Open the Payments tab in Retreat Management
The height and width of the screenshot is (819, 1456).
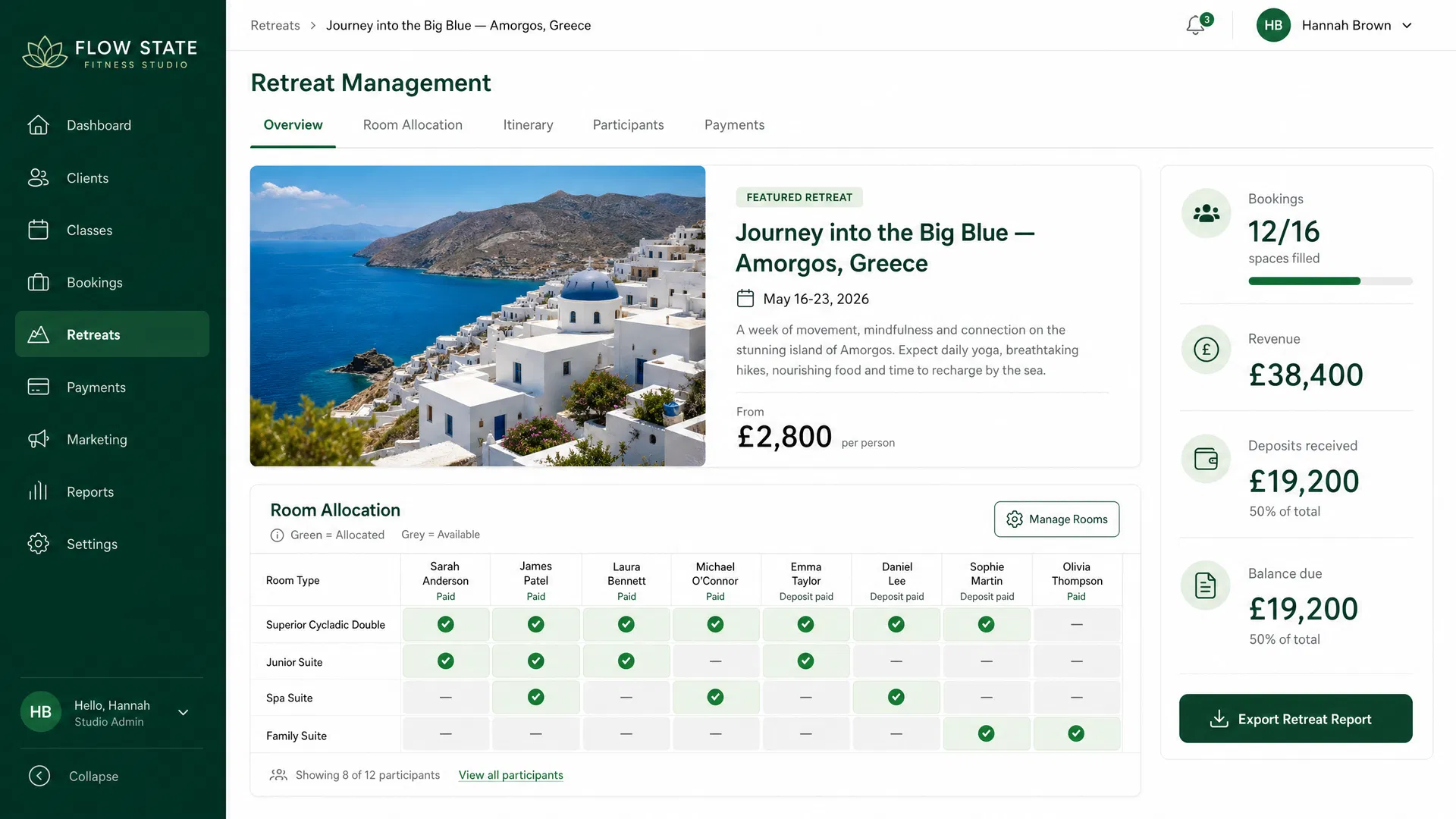tap(734, 125)
